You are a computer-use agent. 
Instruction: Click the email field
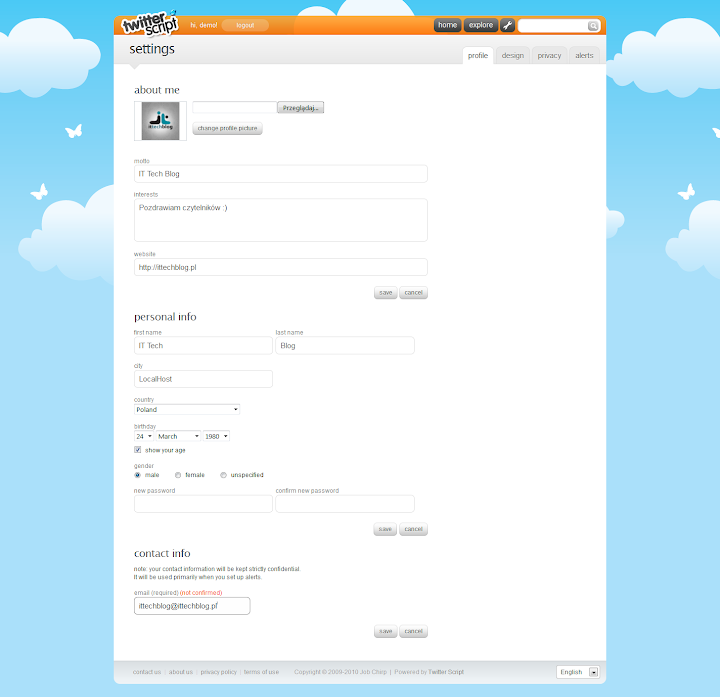pos(192,606)
